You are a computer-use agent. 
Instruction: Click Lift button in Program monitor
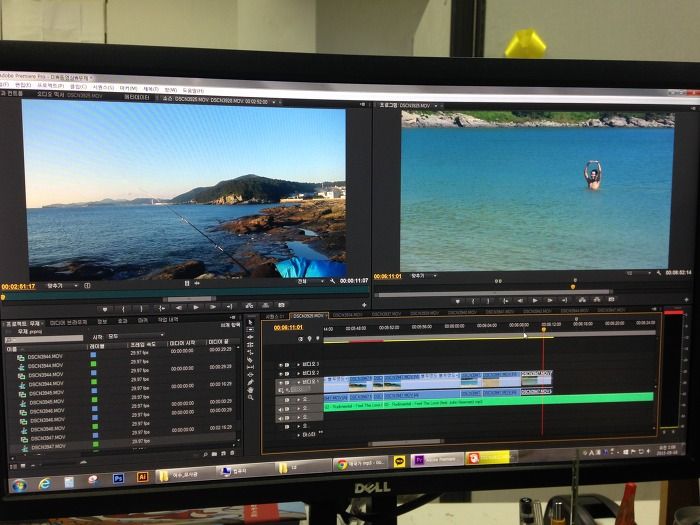(x=582, y=300)
